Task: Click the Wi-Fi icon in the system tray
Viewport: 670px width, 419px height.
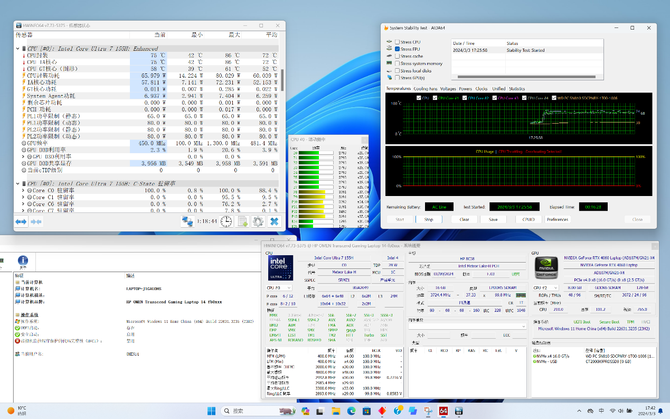Action: [612, 411]
